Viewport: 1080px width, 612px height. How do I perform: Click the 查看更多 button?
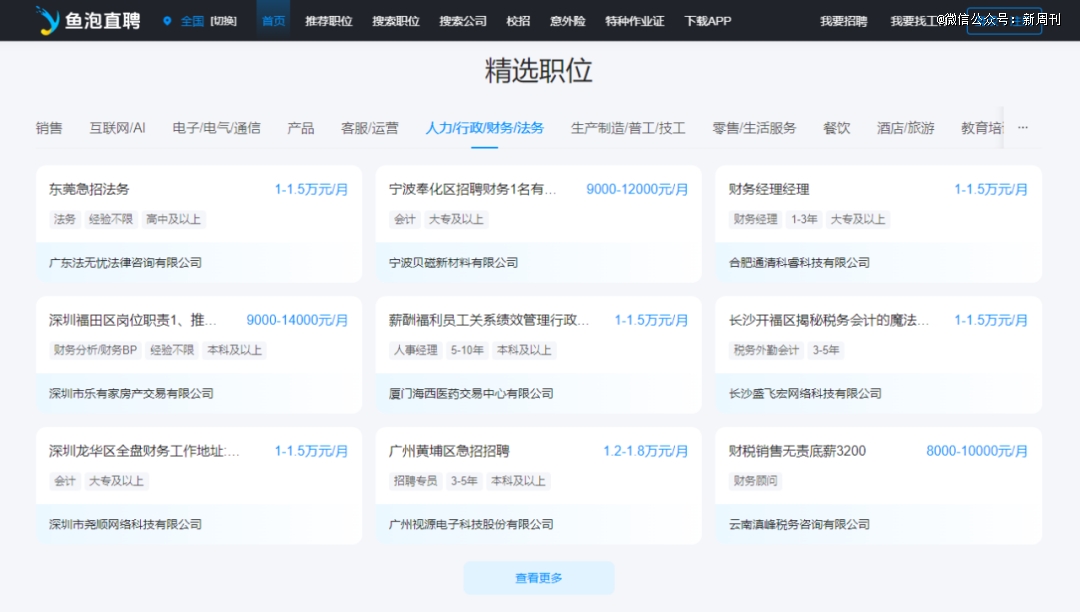[538, 578]
